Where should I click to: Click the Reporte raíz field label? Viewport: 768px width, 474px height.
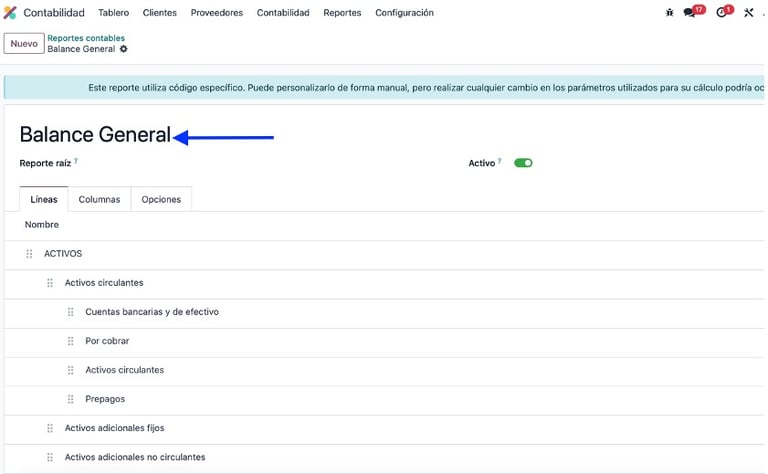(46, 163)
